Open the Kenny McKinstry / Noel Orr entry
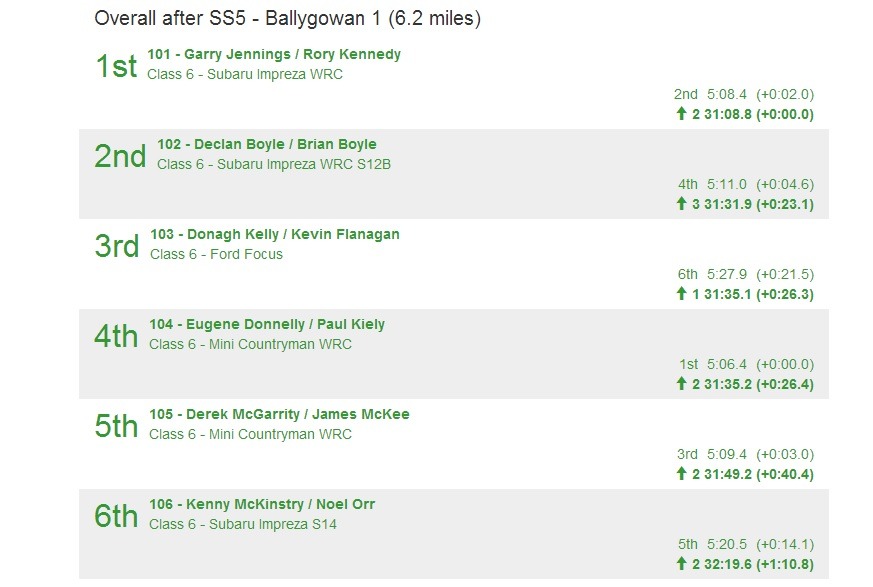873x587 pixels. (262, 504)
